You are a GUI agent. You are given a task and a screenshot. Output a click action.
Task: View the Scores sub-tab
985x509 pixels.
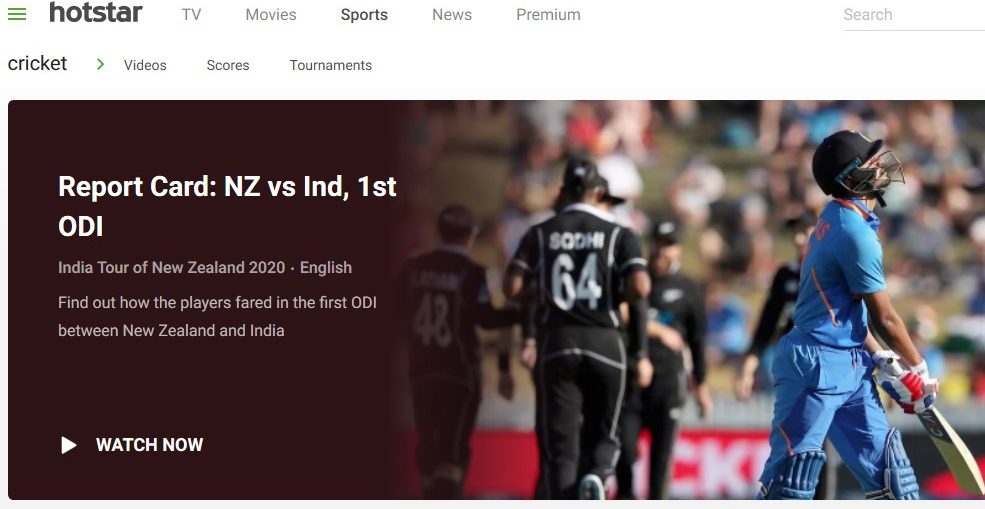(x=228, y=65)
